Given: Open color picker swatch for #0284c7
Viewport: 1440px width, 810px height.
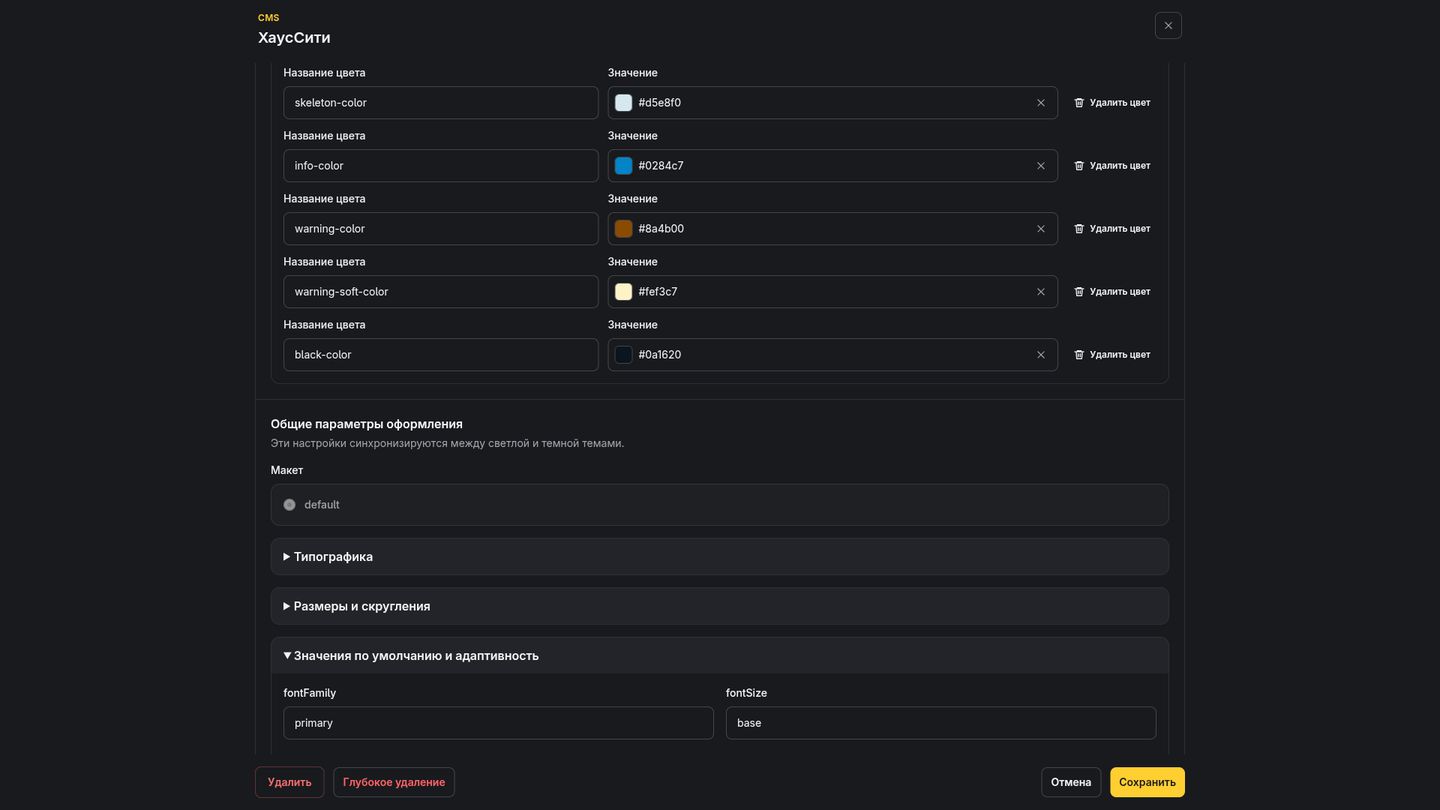Looking at the screenshot, I should click(624, 166).
